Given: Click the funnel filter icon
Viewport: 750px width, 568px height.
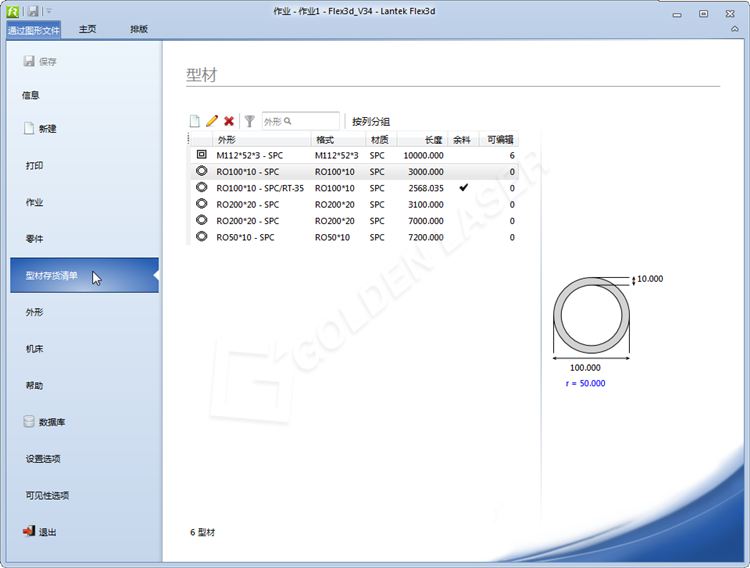Looking at the screenshot, I should [x=249, y=121].
